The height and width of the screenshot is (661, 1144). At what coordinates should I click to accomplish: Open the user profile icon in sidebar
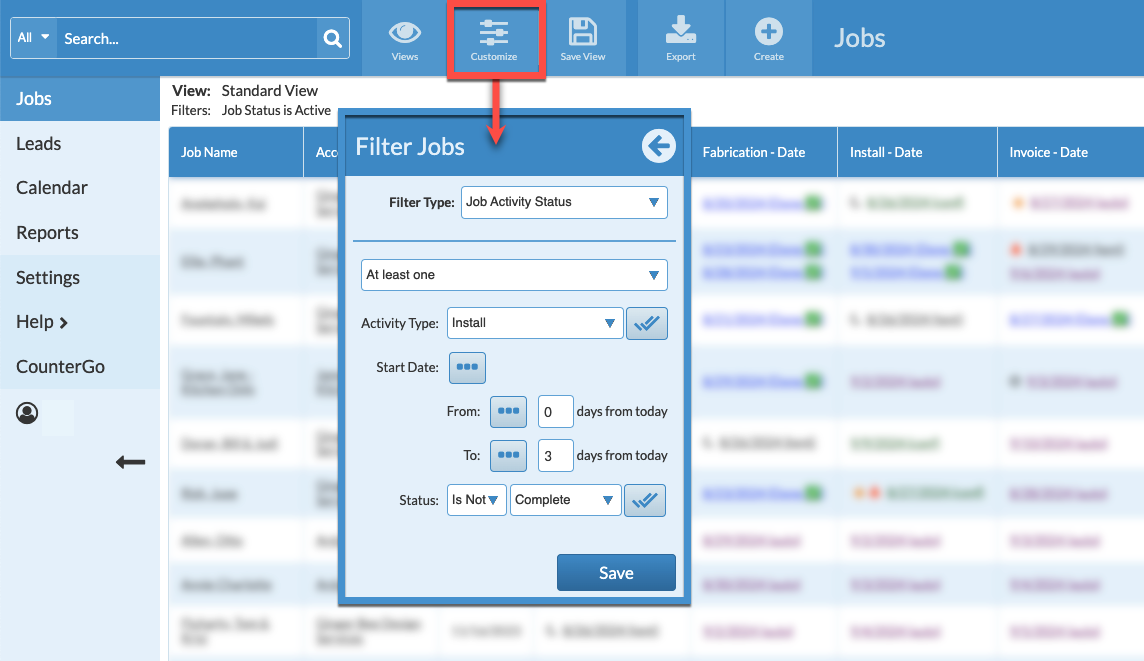[x=27, y=413]
